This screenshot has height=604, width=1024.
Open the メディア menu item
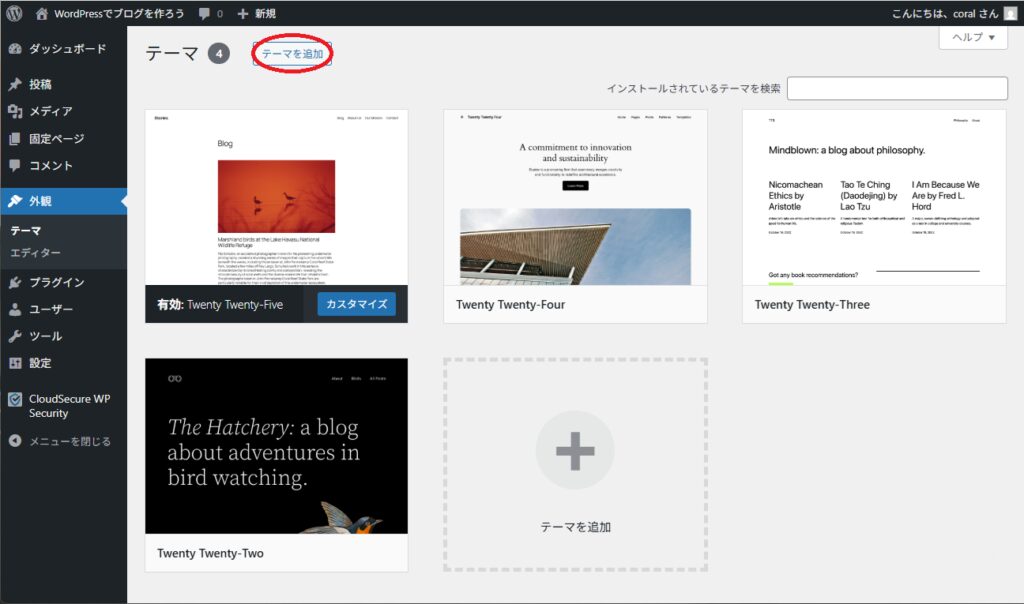click(50, 112)
